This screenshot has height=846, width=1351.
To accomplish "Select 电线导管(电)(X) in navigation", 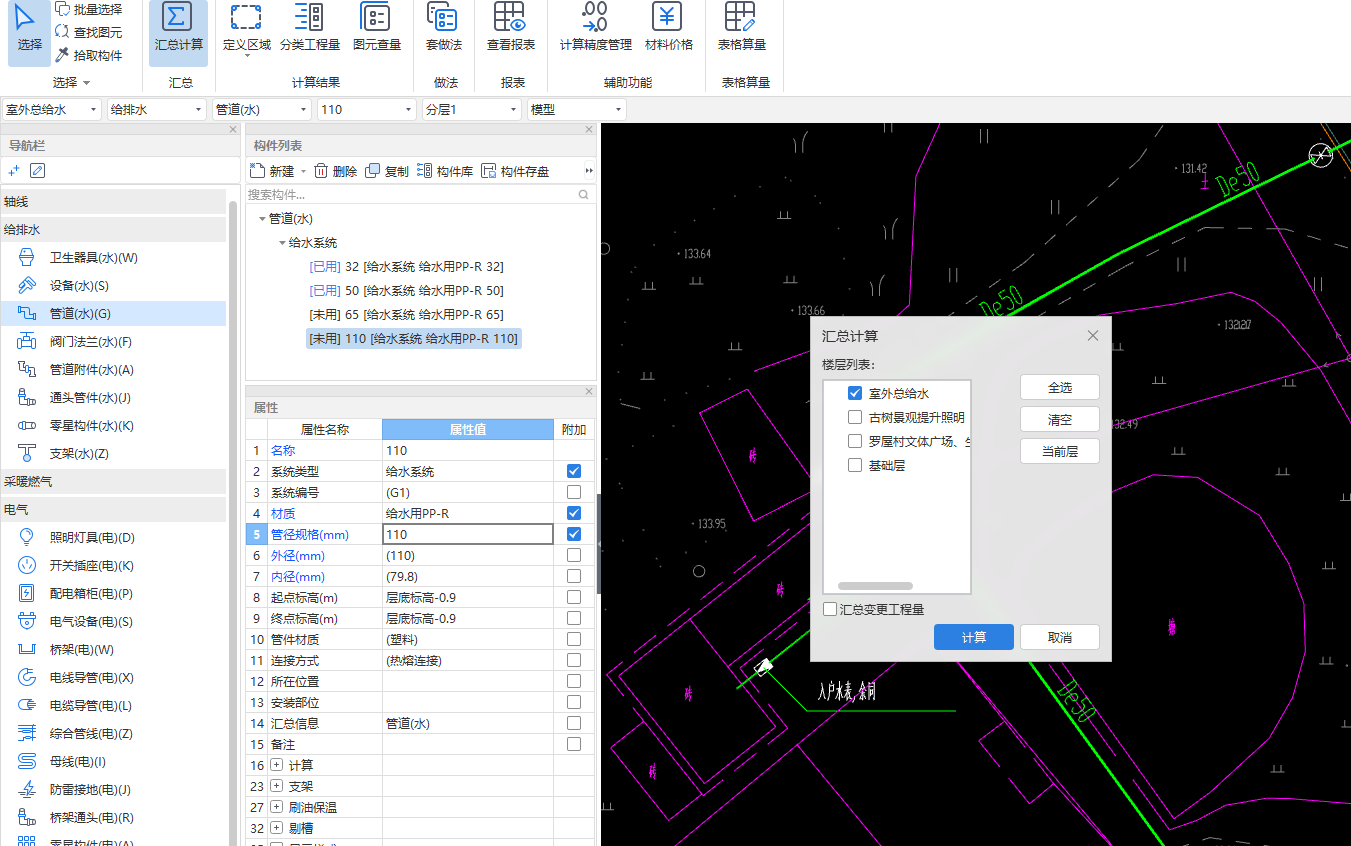I will (x=113, y=678).
